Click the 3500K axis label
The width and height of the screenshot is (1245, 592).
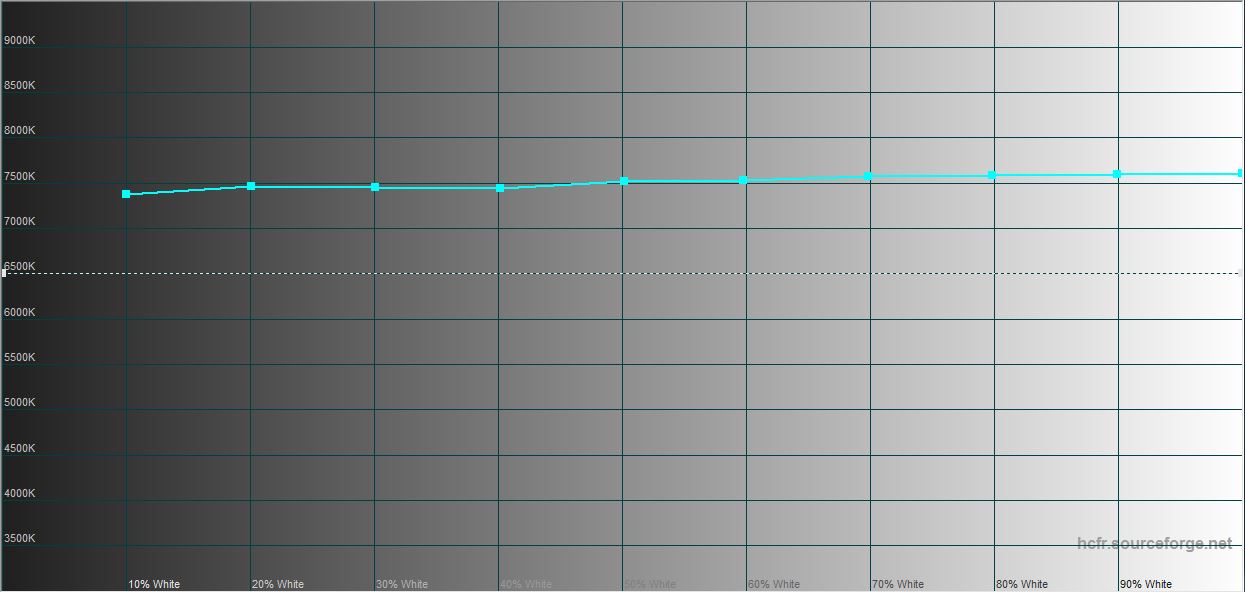(20, 539)
